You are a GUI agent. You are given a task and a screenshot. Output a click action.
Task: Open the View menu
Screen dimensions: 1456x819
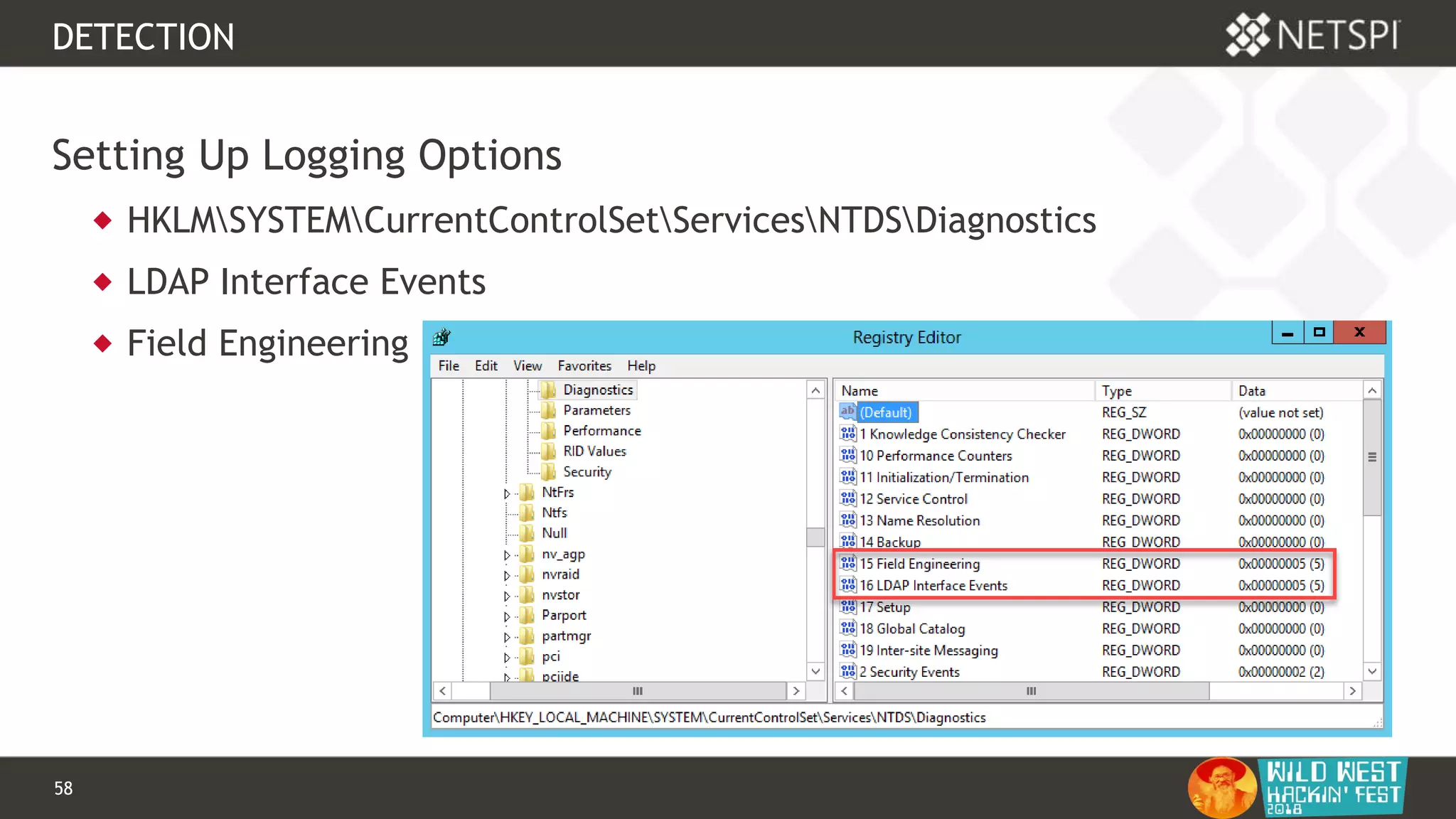528,365
